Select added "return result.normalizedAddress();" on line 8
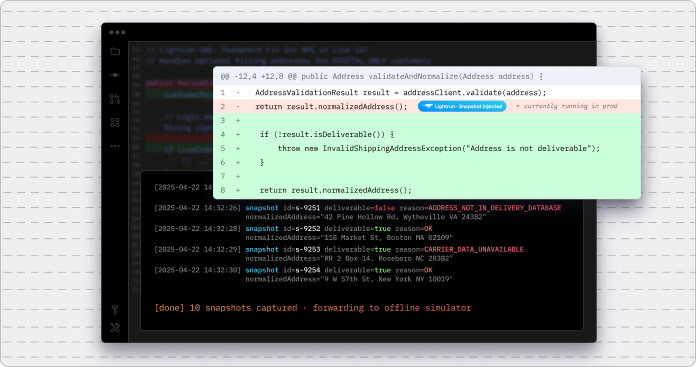The height and width of the screenshot is (367, 696). click(336, 190)
